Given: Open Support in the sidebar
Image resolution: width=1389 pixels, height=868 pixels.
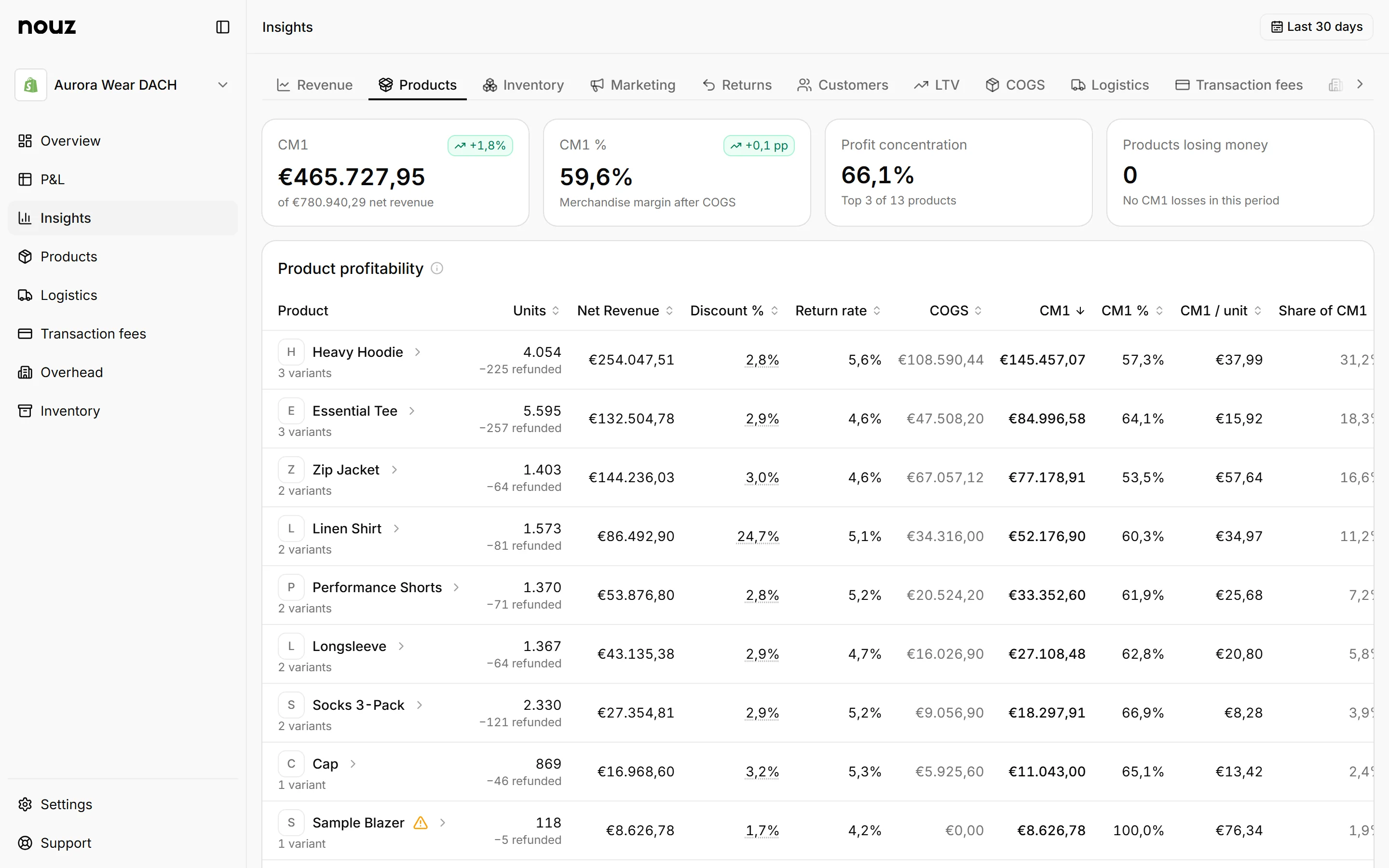Looking at the screenshot, I should tap(123, 843).
